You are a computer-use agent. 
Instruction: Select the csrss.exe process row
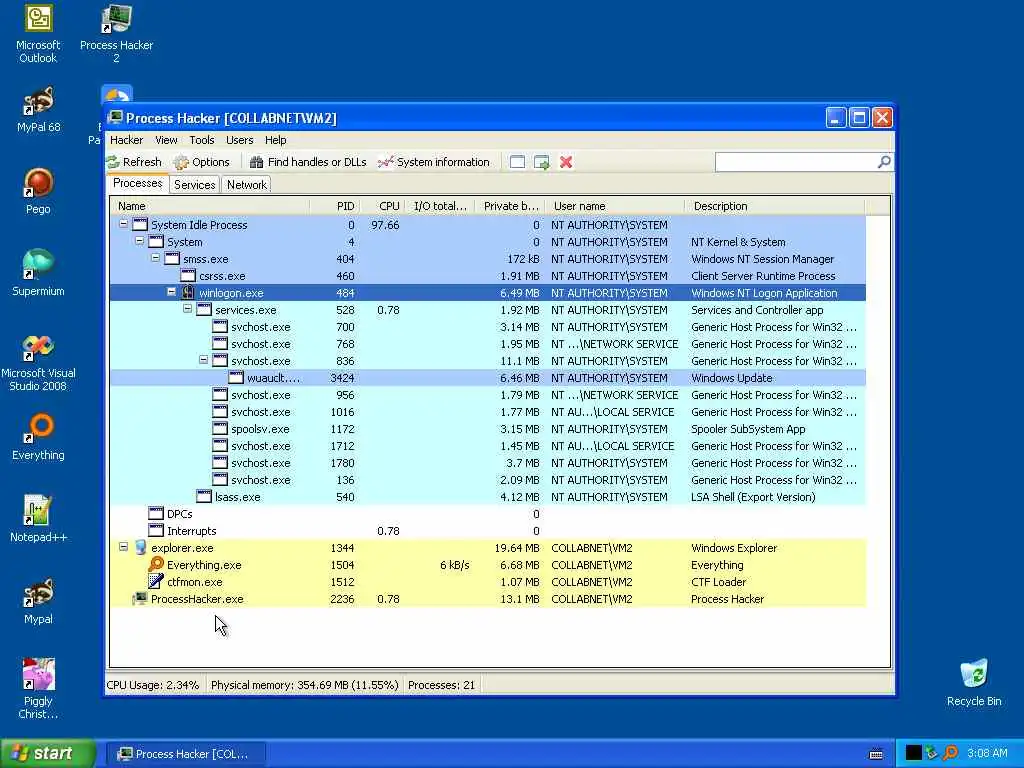(488, 276)
